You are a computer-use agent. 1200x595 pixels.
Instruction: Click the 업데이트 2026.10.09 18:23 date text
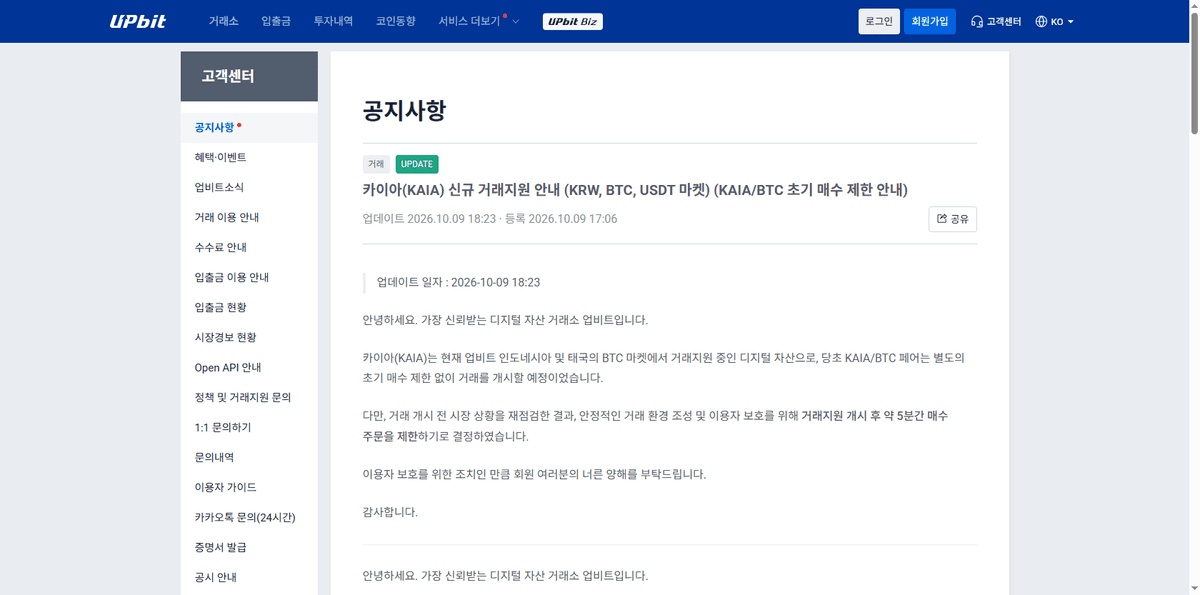pos(429,218)
